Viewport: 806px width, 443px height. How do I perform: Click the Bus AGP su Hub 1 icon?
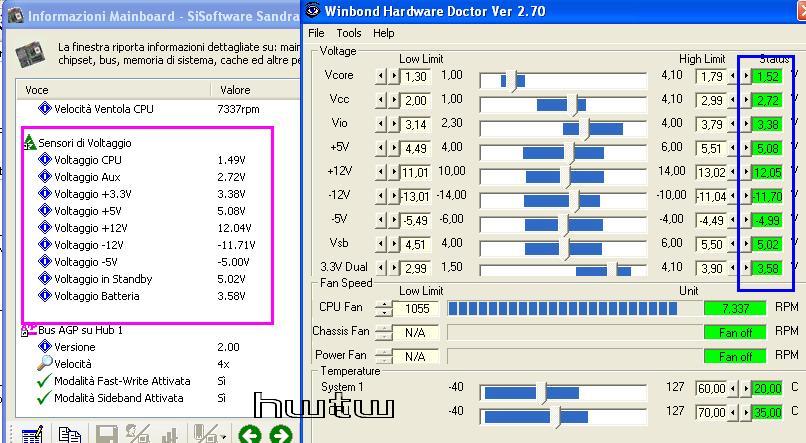[29, 330]
